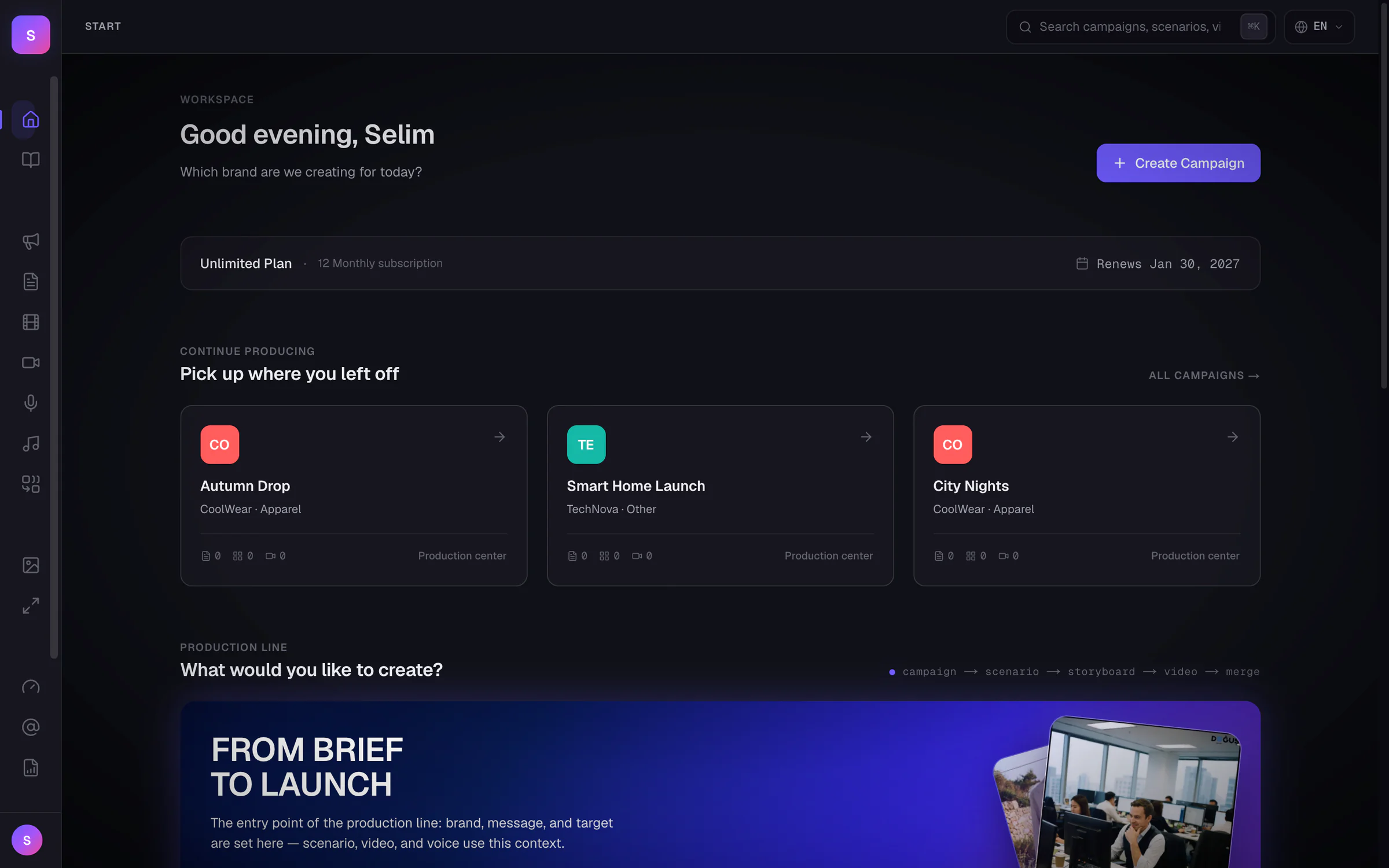Click the page scrollbar on right edge
Screen dimensions: 1389x868
1384,197
